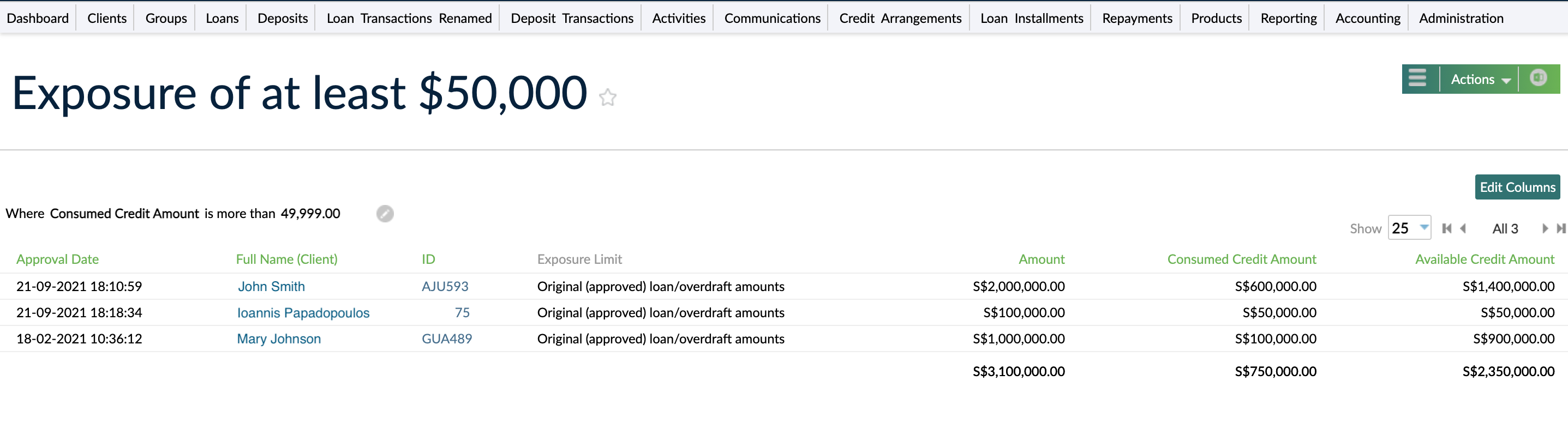Open the Communications menu
The height and width of the screenshot is (423, 1568).
[773, 18]
